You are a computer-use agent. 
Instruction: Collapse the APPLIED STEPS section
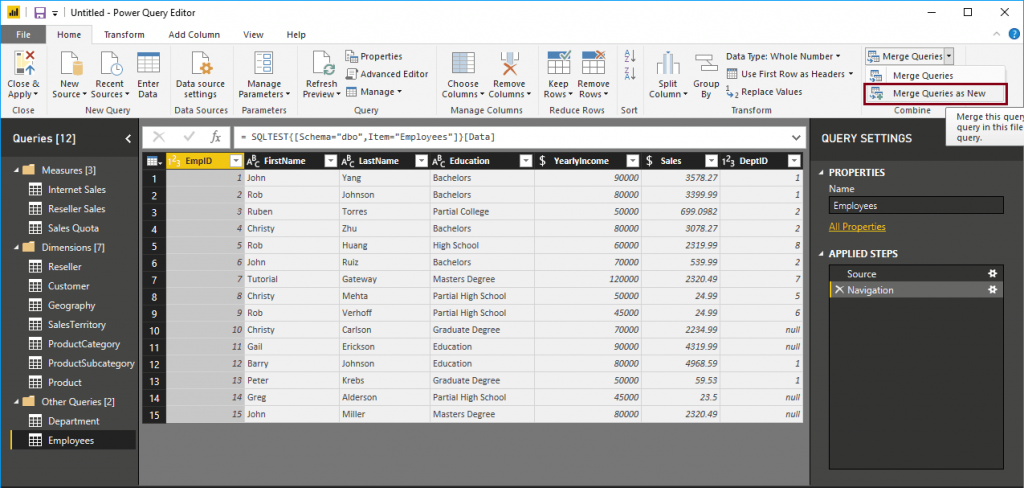point(822,254)
